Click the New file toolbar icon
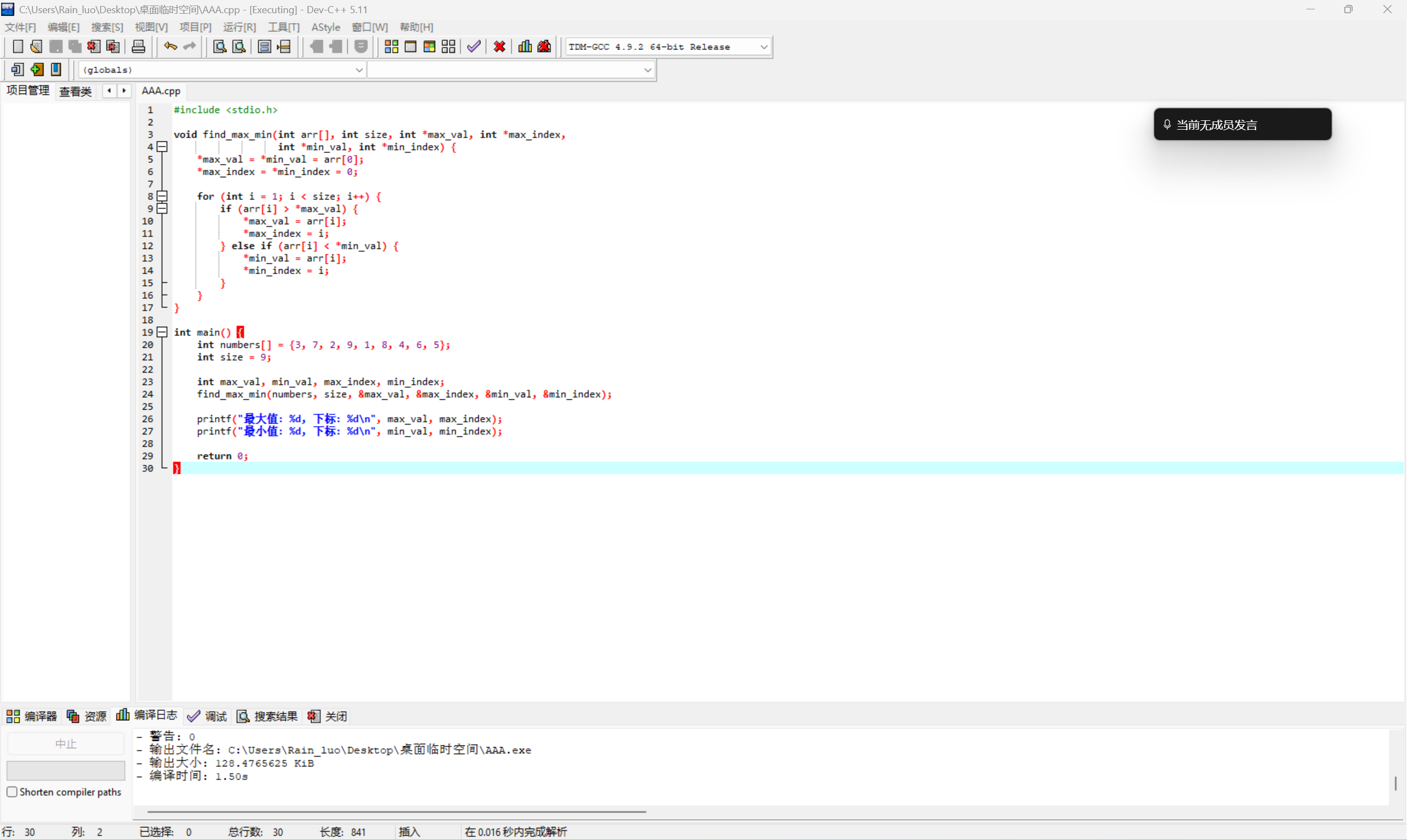Viewport: 1407px width, 840px height. (18, 46)
